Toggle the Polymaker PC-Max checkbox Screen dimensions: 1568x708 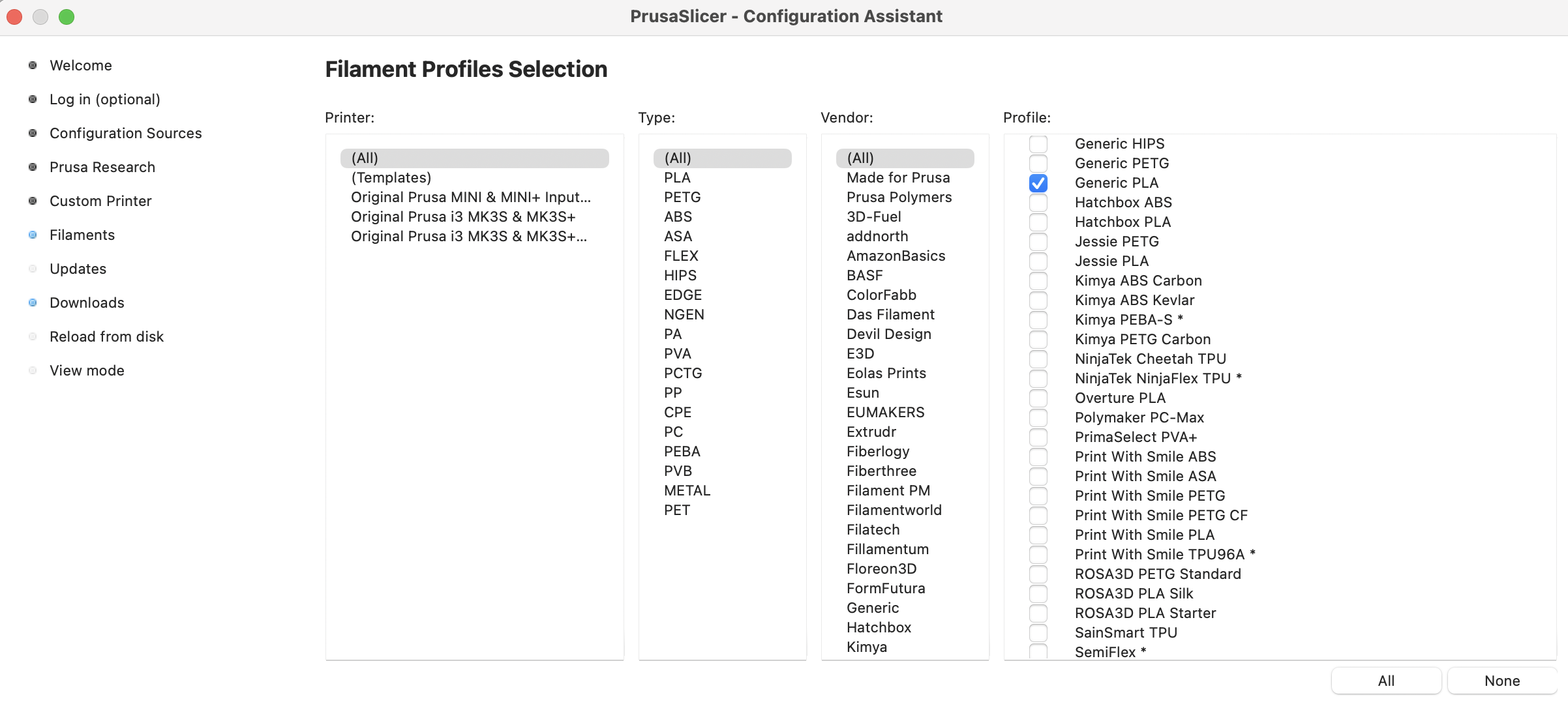point(1038,418)
